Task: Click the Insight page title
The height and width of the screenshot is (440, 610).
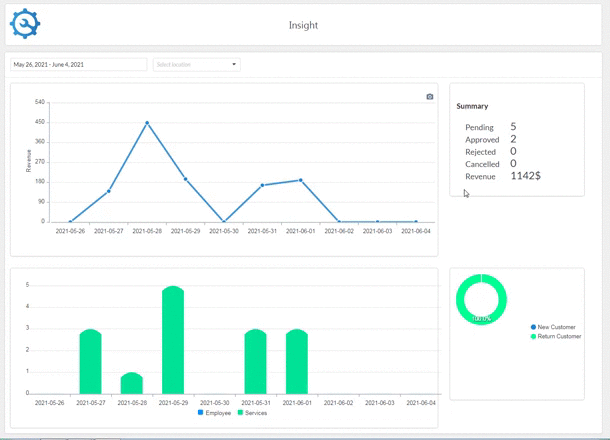Action: point(303,25)
